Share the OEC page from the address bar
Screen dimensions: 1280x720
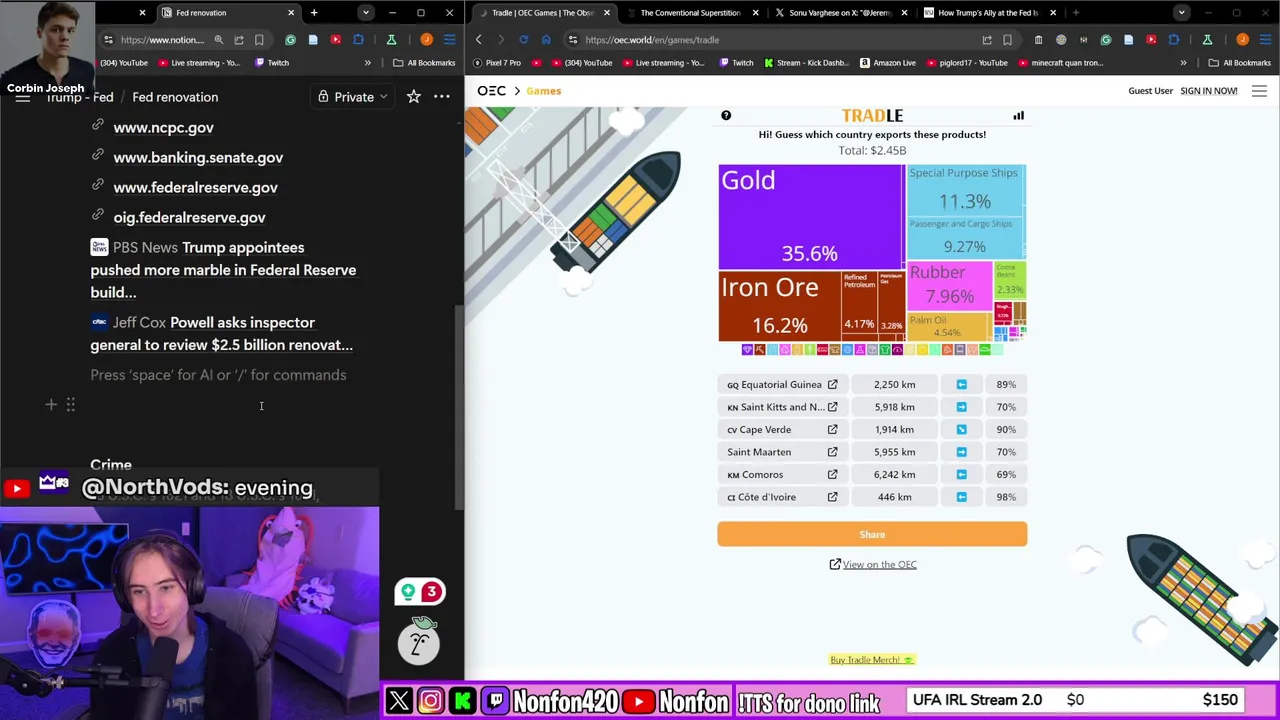click(x=987, y=40)
